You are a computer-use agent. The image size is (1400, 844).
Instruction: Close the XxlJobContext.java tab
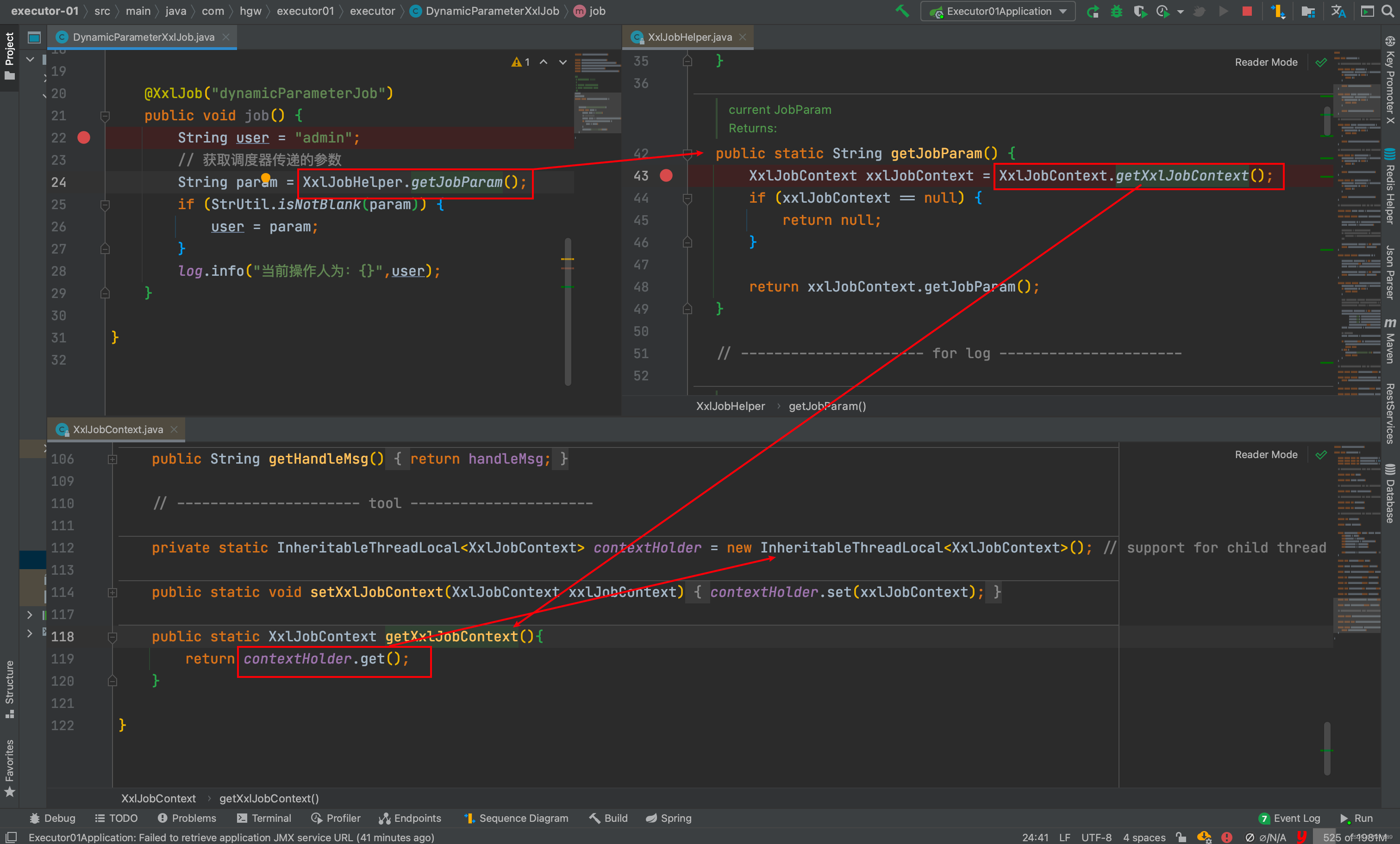click(174, 429)
